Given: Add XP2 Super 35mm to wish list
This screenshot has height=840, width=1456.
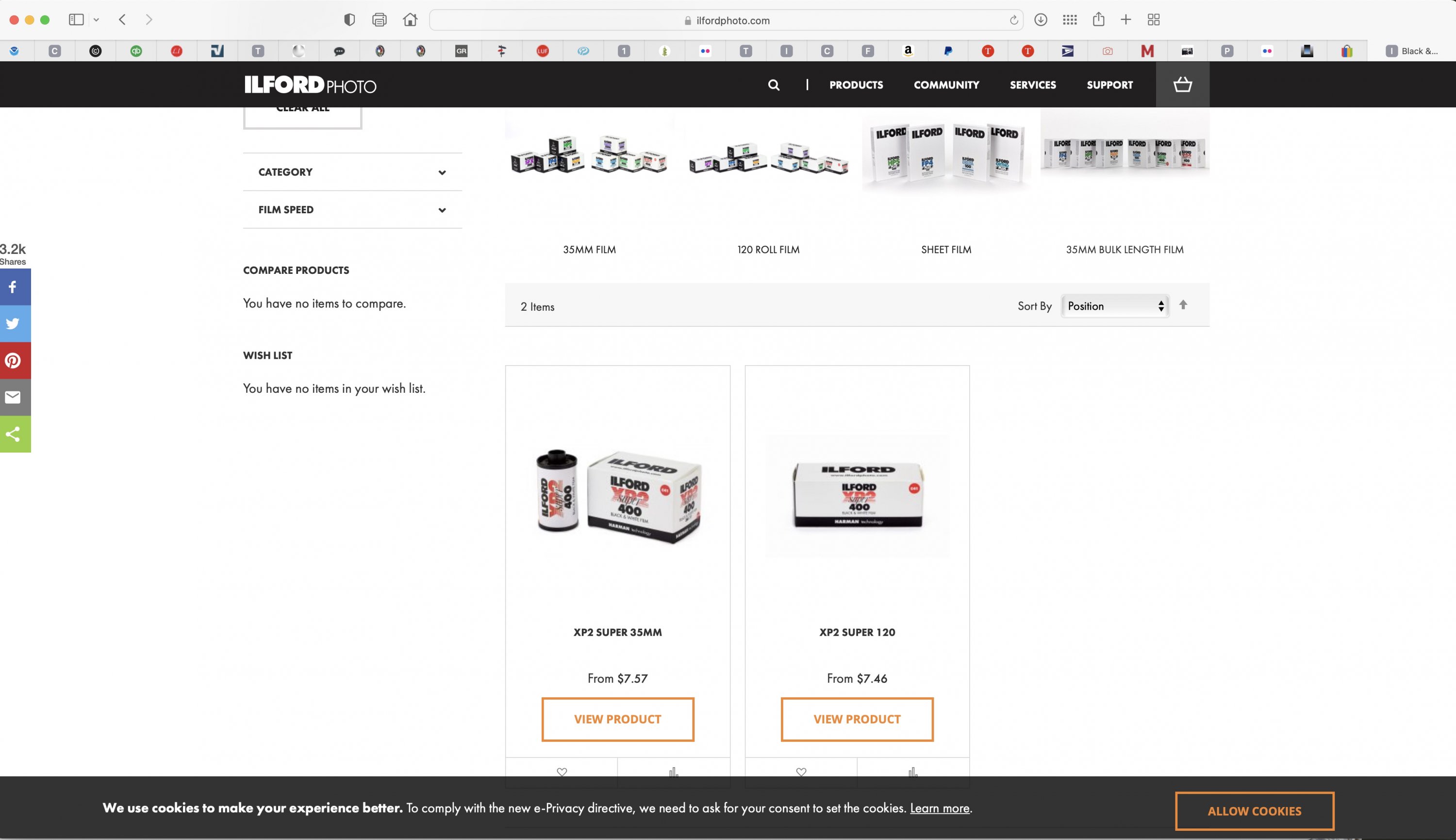Looking at the screenshot, I should click(562, 772).
